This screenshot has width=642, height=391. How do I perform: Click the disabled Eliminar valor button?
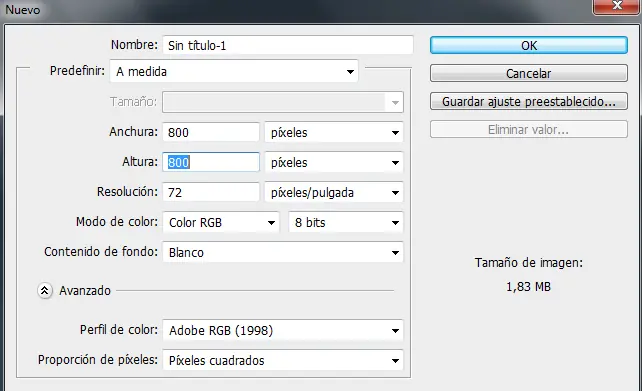[x=529, y=129]
